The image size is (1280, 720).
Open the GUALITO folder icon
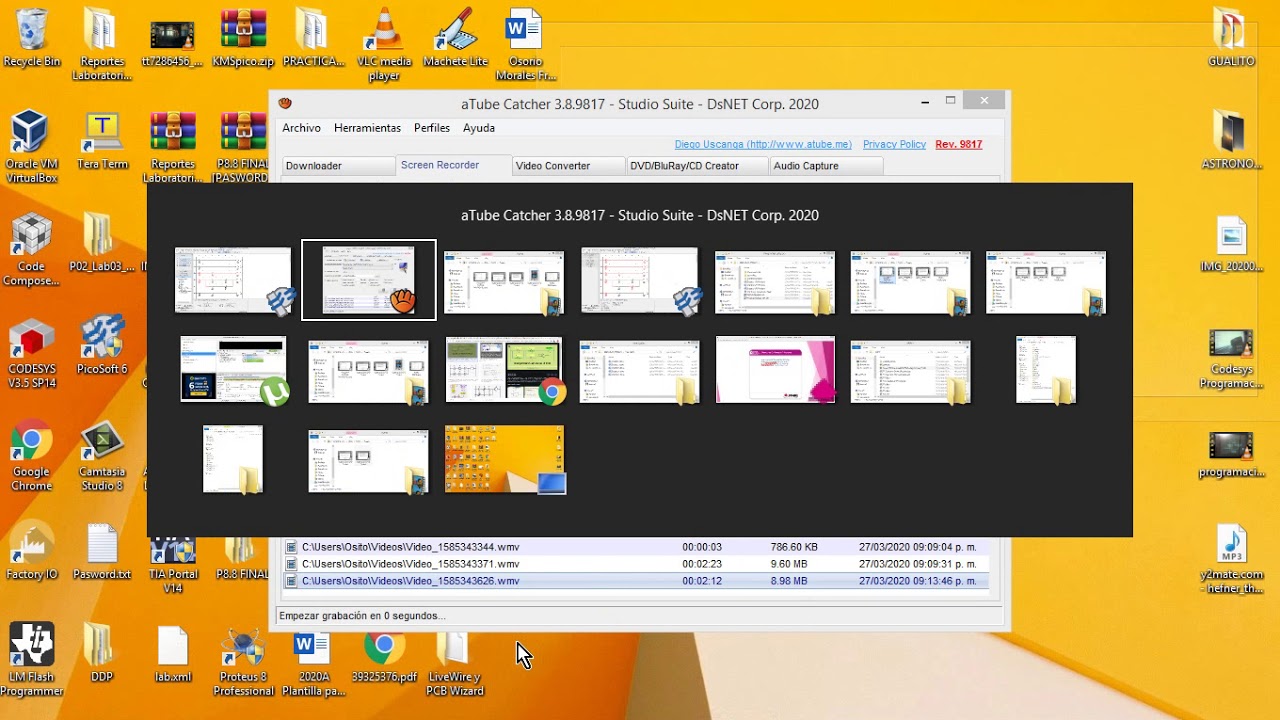click(x=1230, y=38)
